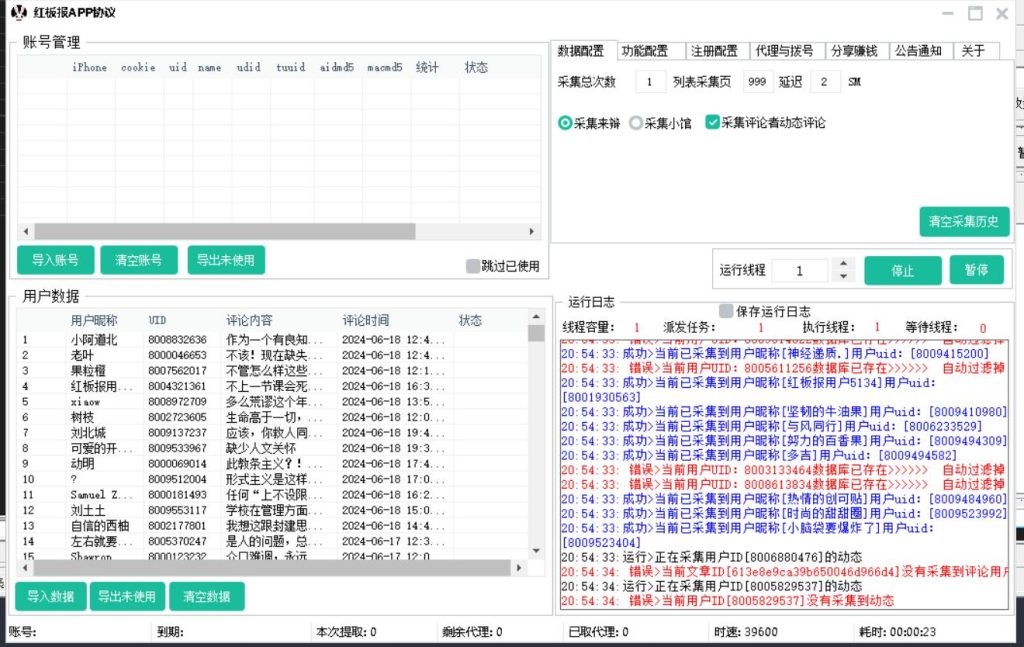Open the 关于 tab

click(974, 51)
